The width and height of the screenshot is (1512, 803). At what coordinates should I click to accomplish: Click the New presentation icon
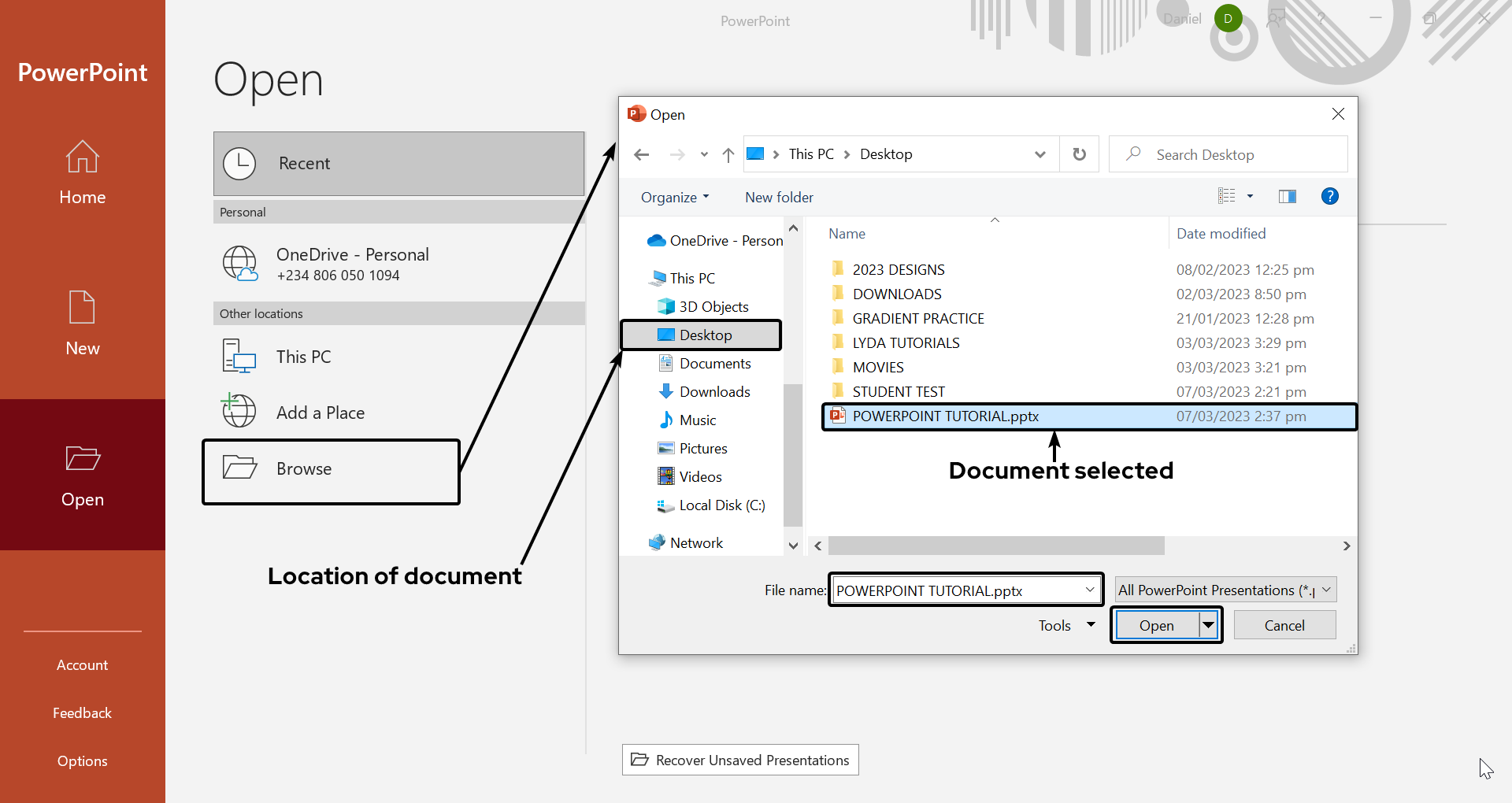[x=82, y=307]
